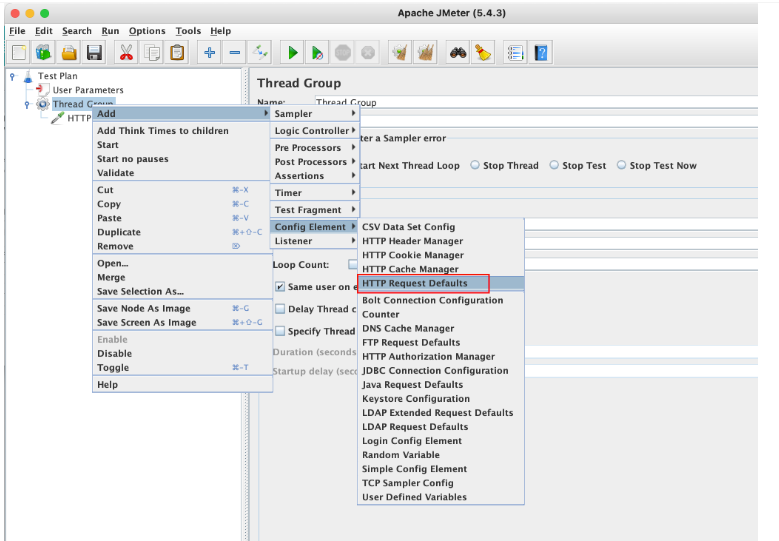Image resolution: width=779 pixels, height=541 pixels.
Task: Choose HTTP Cookie Manager
Action: click(x=441, y=255)
